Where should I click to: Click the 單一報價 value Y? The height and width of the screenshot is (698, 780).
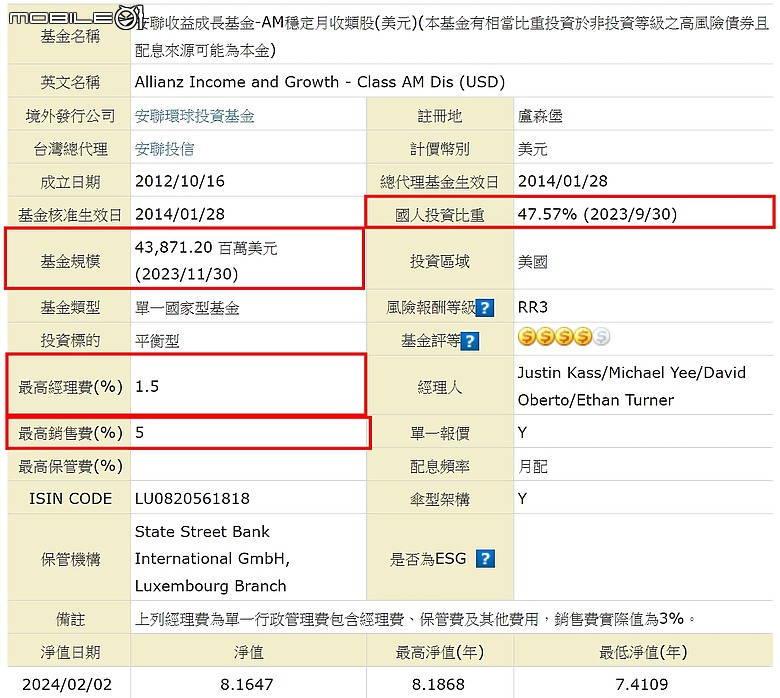point(522,433)
